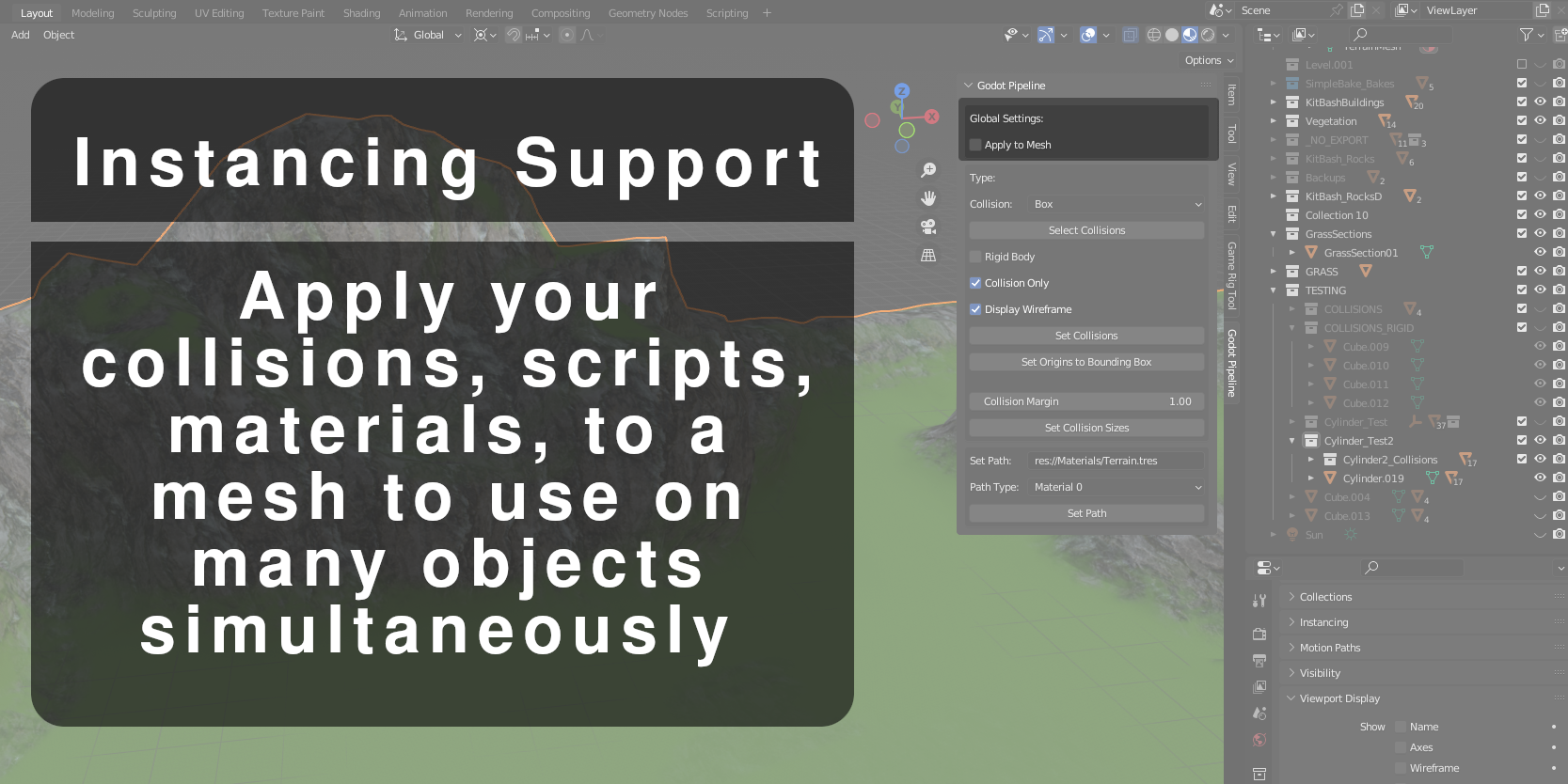The height and width of the screenshot is (784, 1568).
Task: Switch to the Shading workspace tab
Action: [361, 13]
